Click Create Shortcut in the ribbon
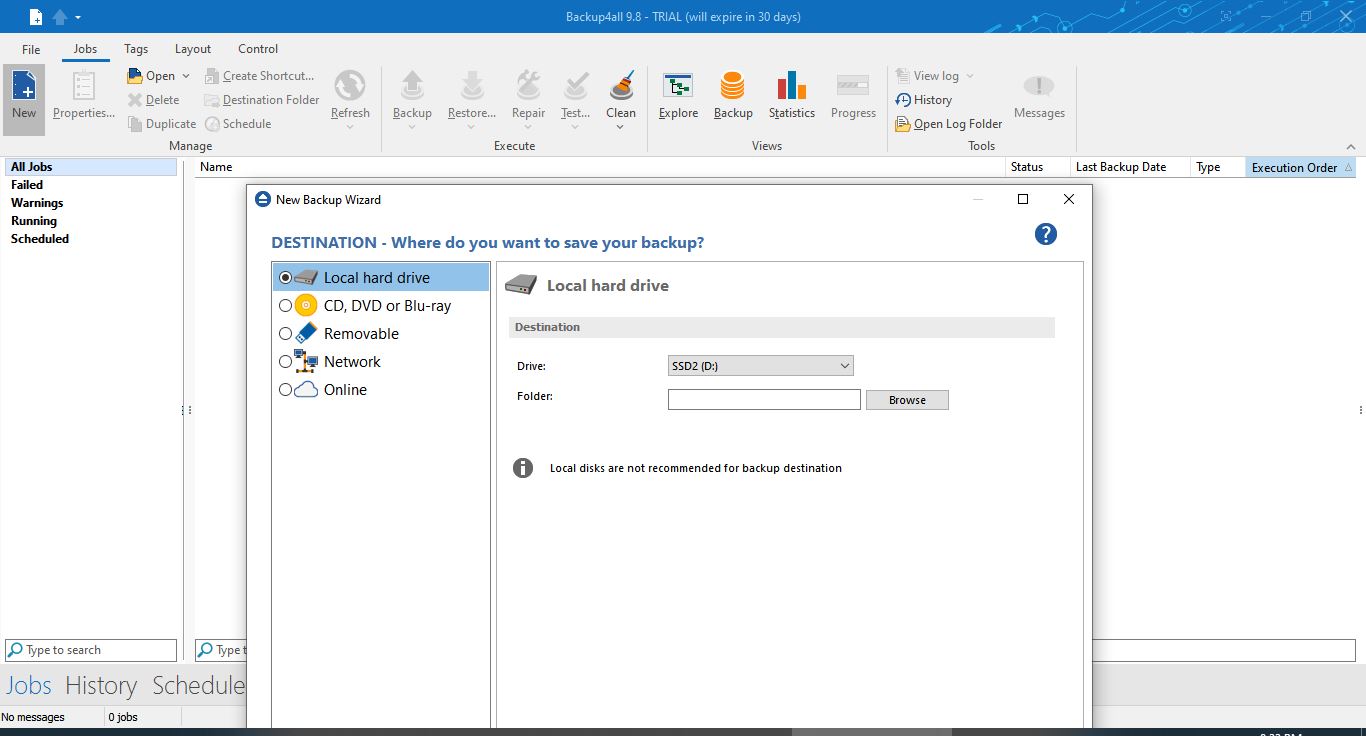Viewport: 1366px width, 736px height. pos(260,76)
